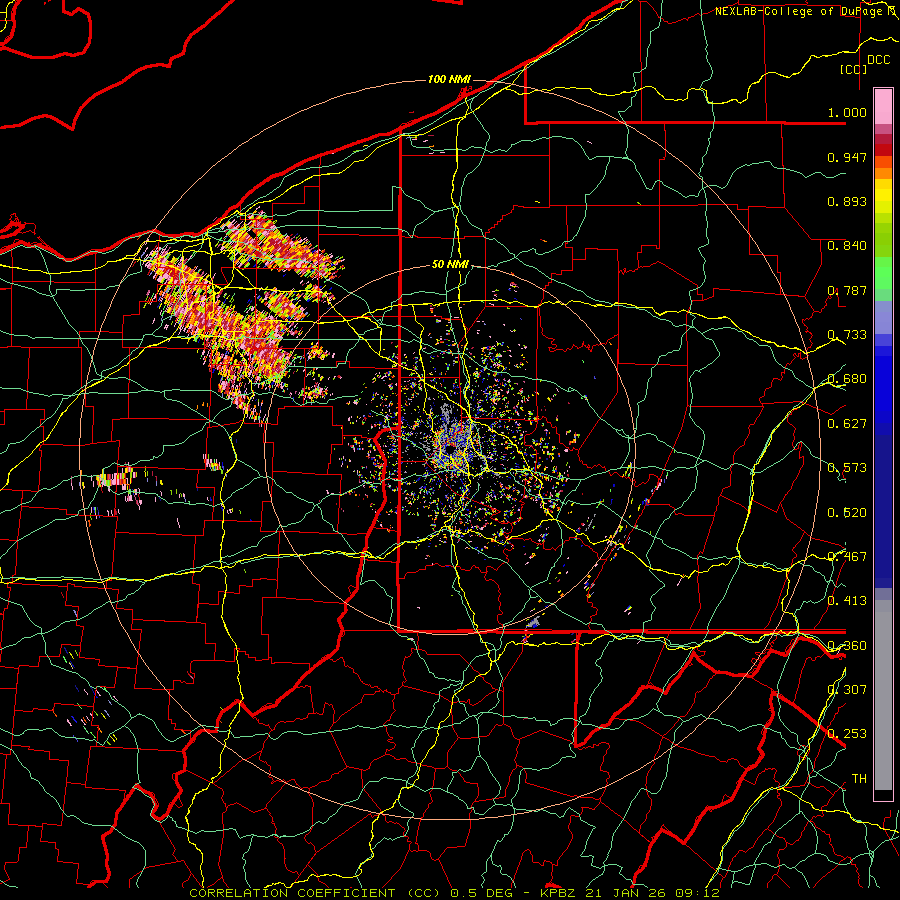
Task: Select the 0.733 scale value
Action: pos(847,335)
